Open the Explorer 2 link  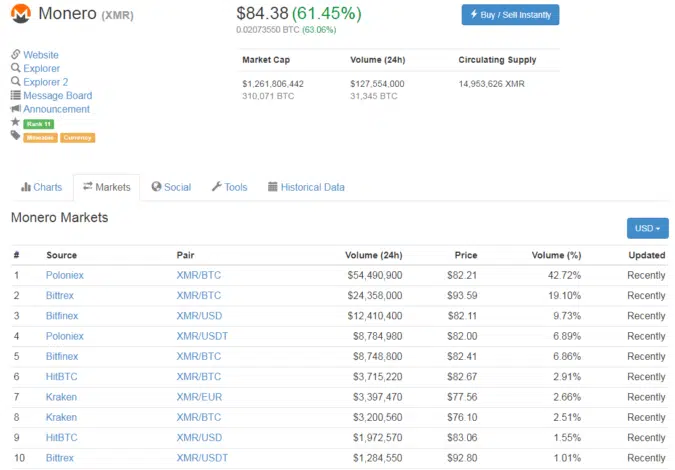coord(46,82)
